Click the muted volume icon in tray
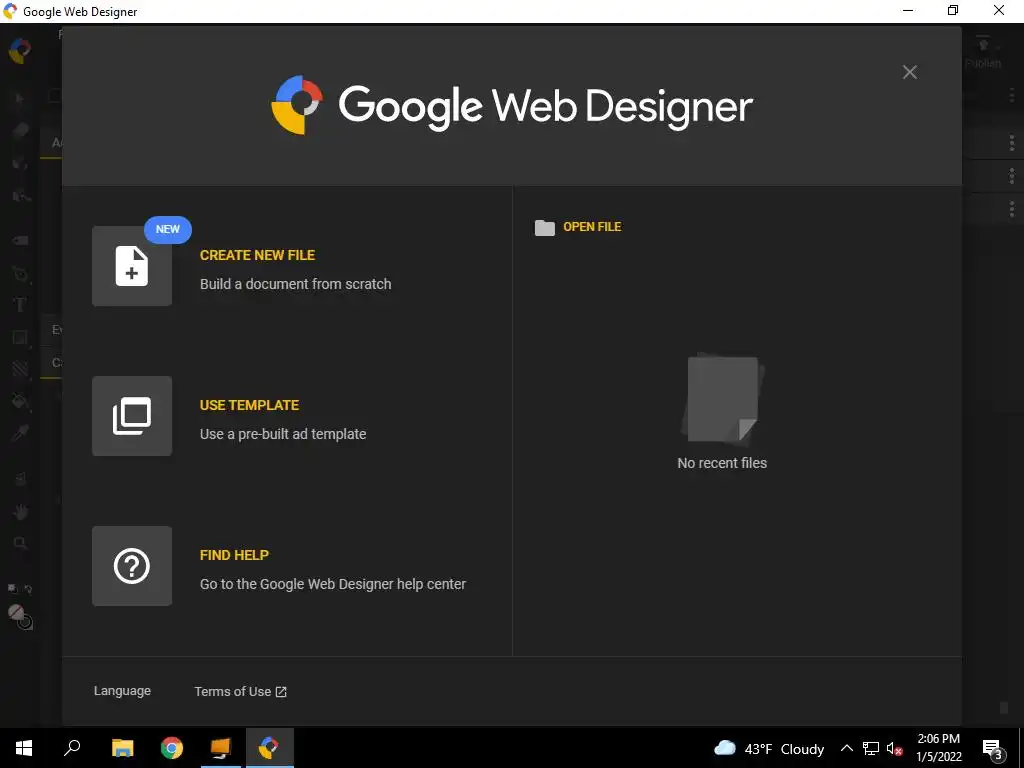1024x768 pixels. pyautogui.click(x=895, y=748)
